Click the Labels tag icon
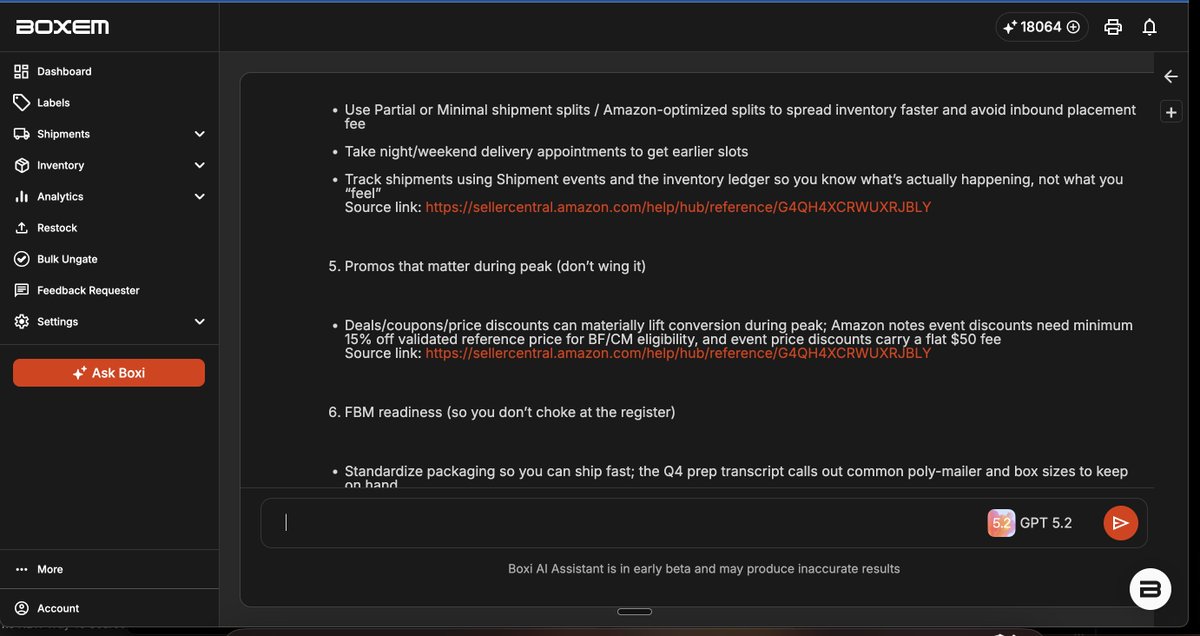The image size is (1200, 636). 21,102
